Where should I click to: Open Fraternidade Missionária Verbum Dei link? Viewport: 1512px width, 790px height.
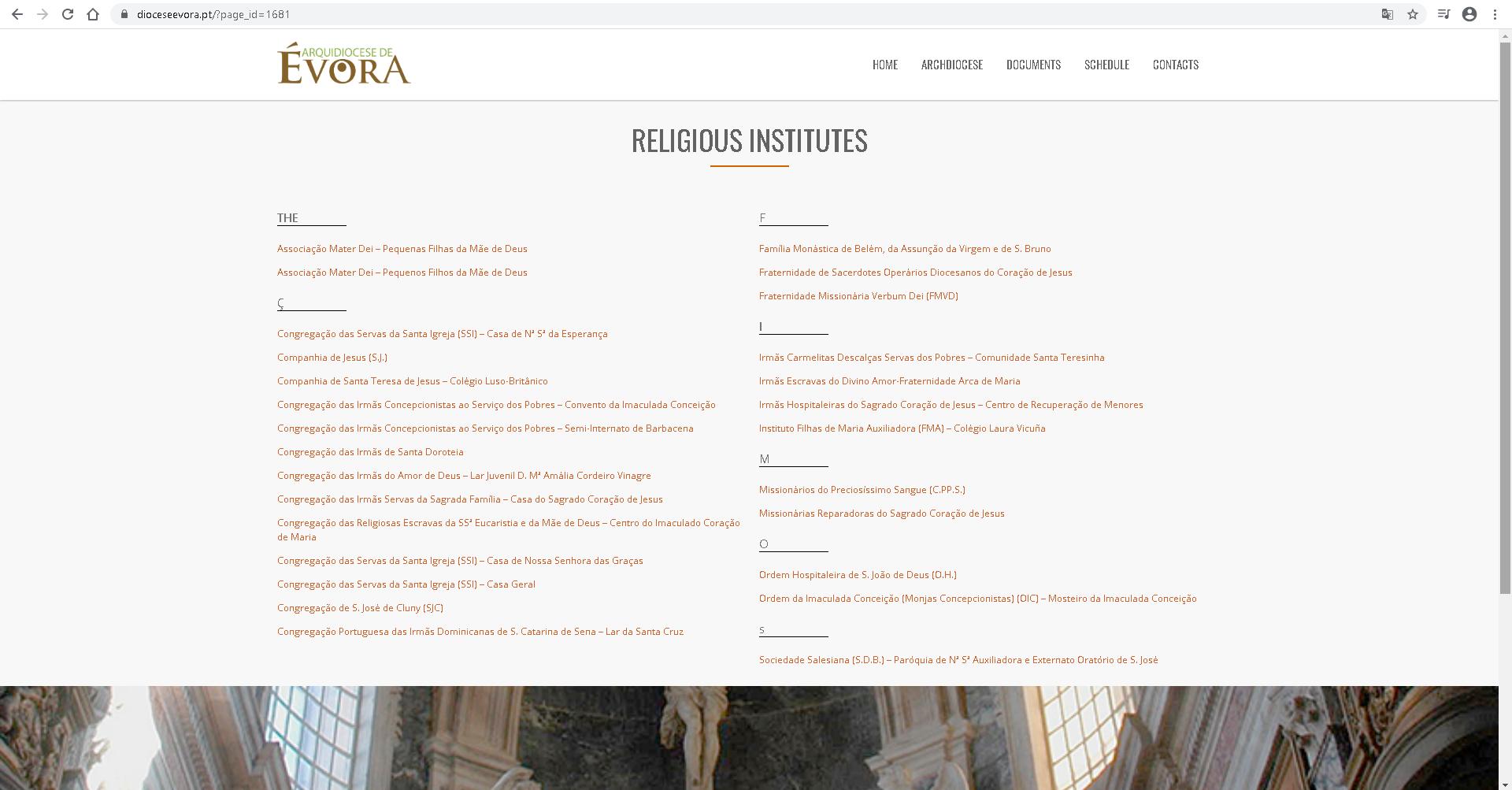pyautogui.click(x=858, y=296)
